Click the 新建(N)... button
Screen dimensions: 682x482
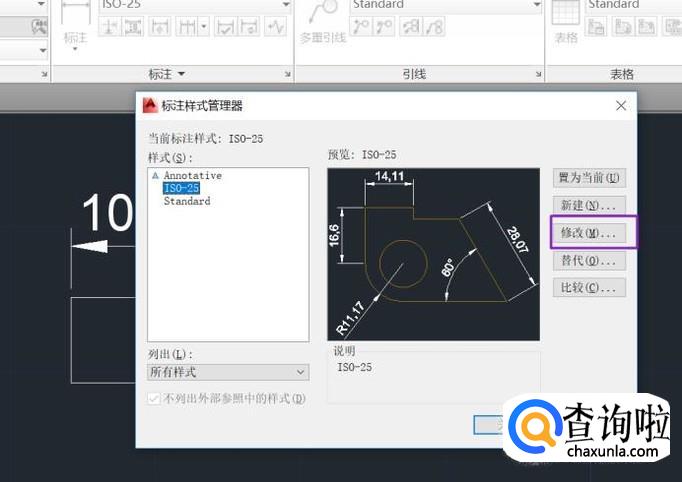pos(589,205)
